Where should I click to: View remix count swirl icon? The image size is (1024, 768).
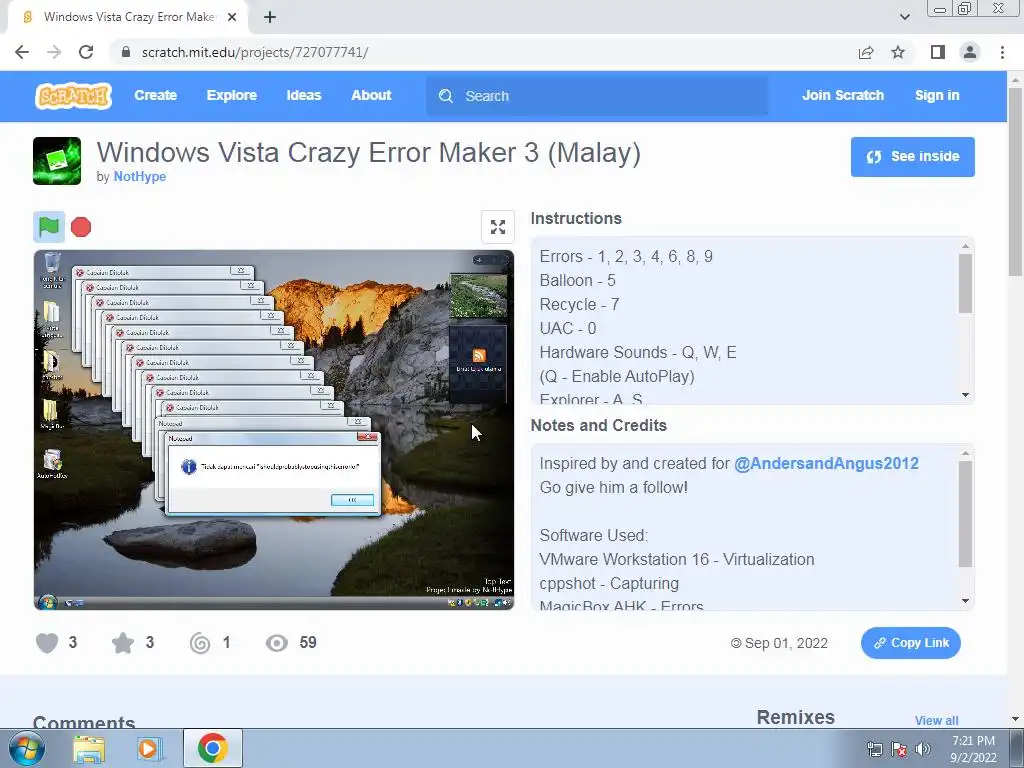coord(200,643)
